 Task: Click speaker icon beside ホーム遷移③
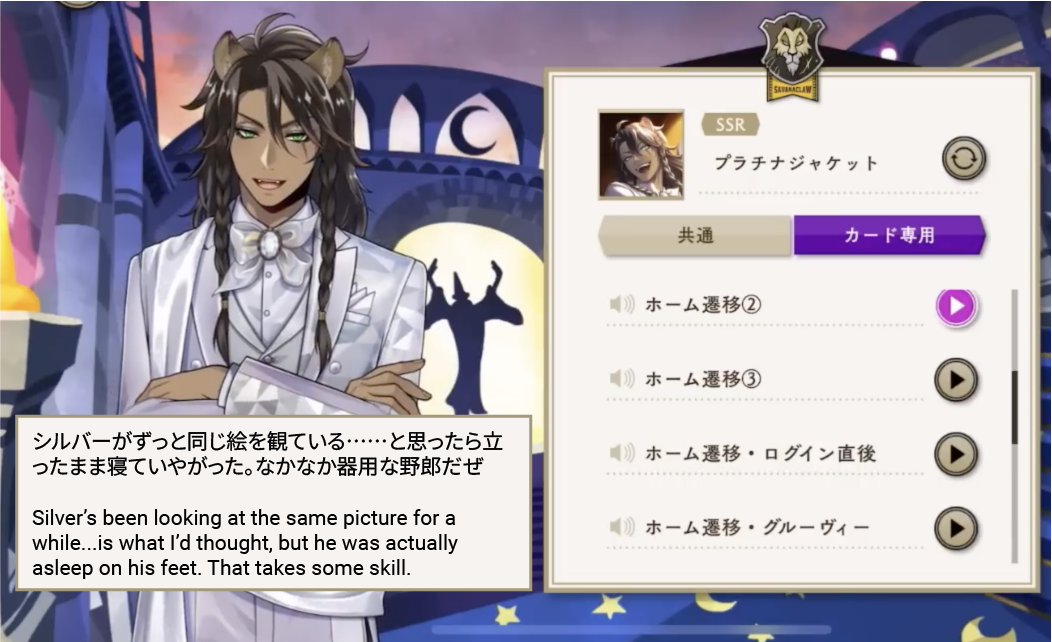[x=621, y=378]
